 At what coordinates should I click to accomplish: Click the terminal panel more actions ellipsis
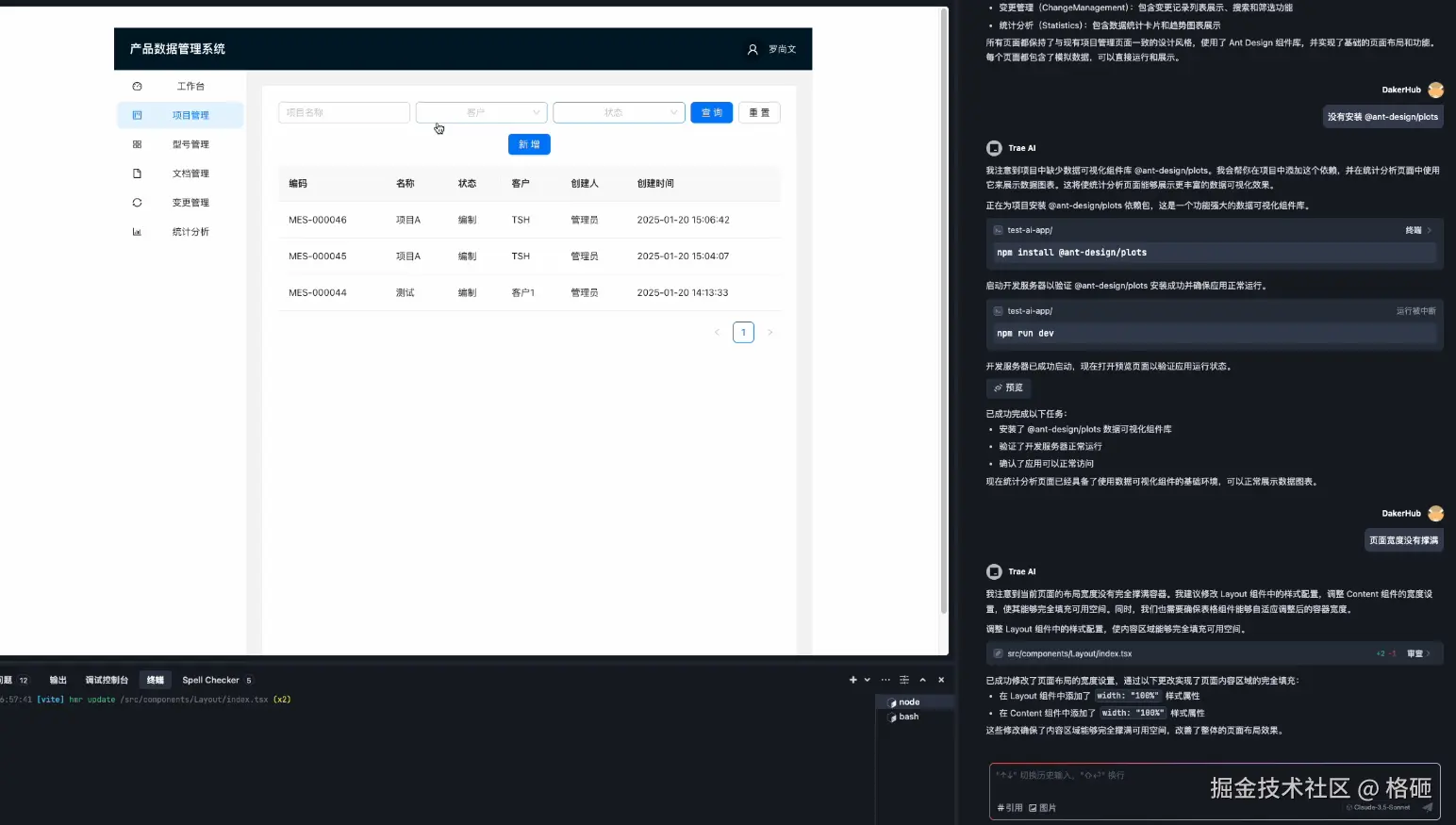point(885,680)
